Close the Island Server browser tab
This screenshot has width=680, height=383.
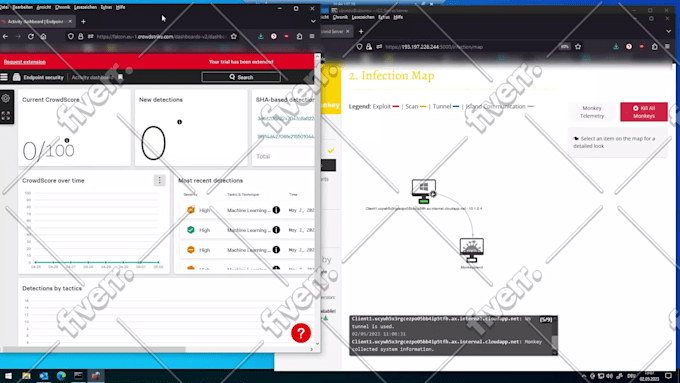tap(347, 31)
